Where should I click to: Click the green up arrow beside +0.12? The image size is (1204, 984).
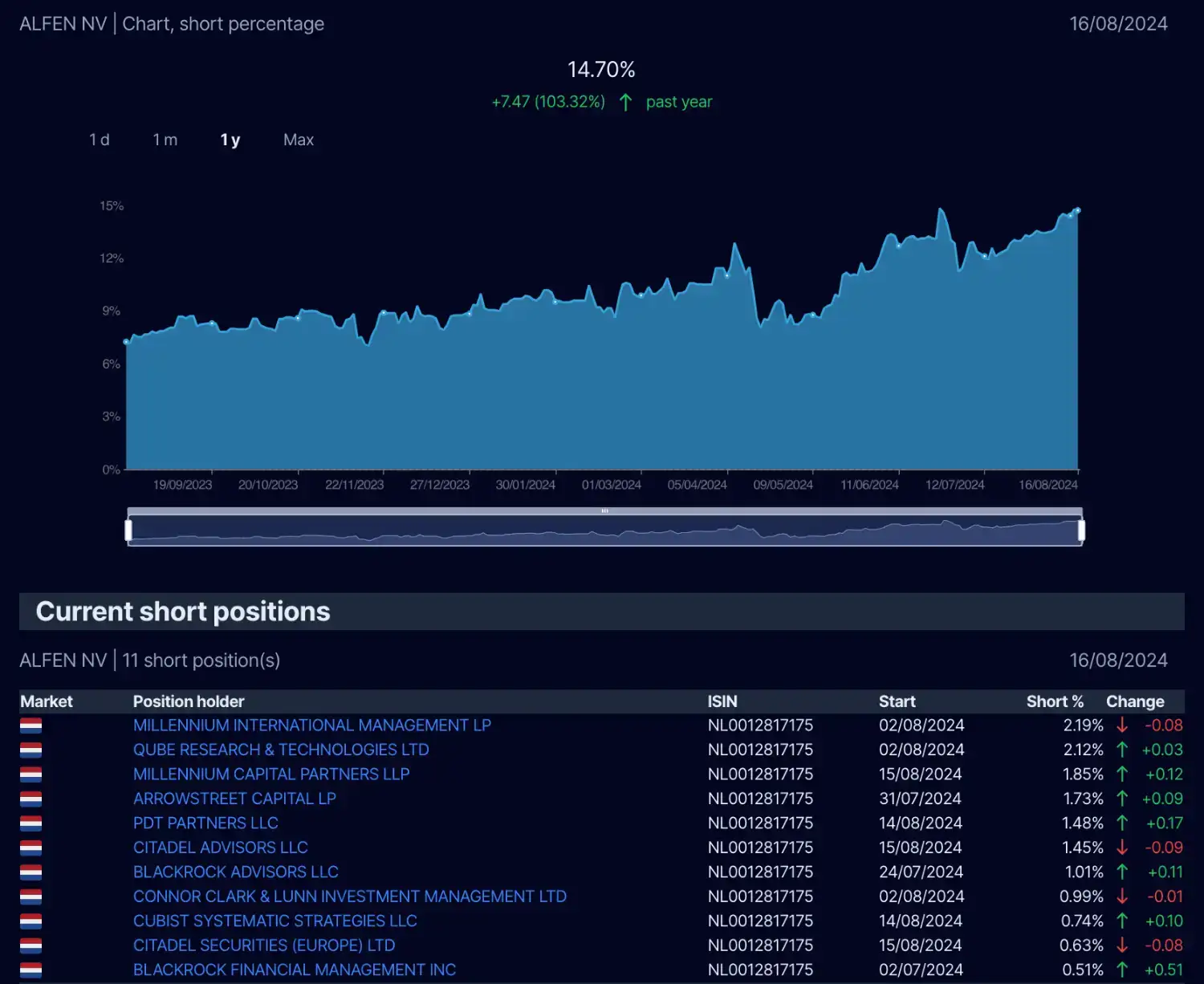(1122, 775)
